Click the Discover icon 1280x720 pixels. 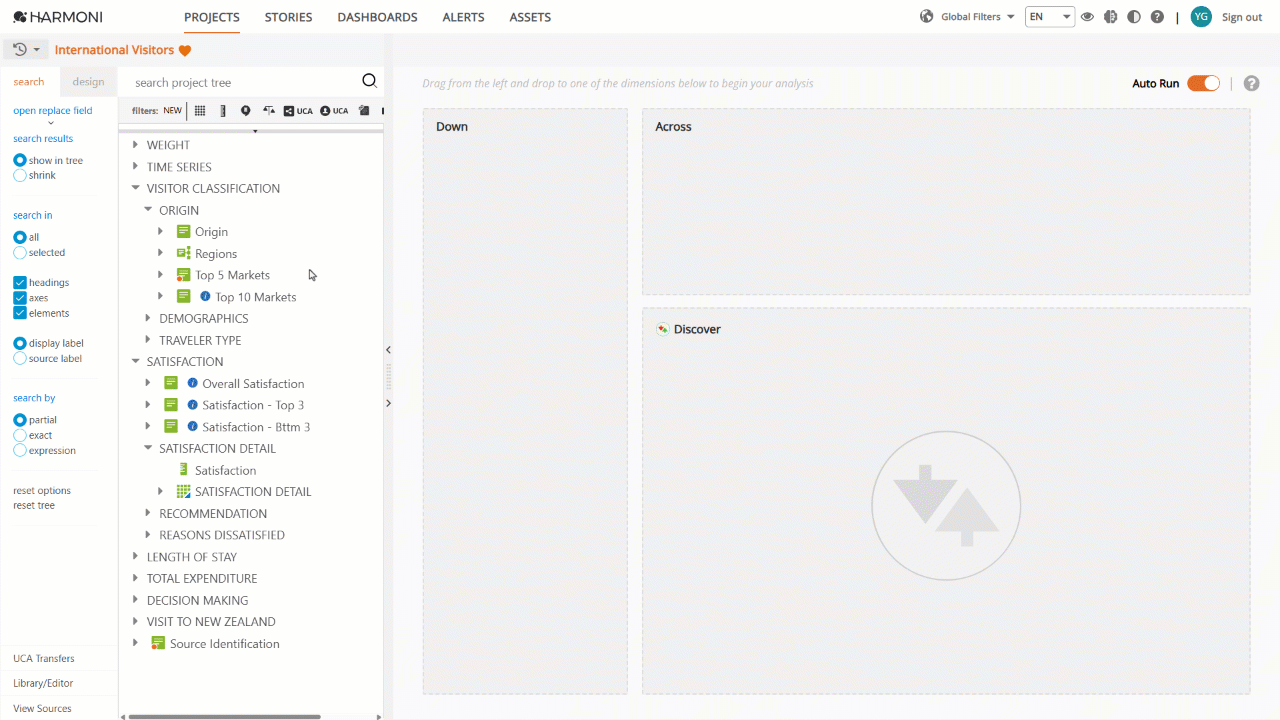[x=662, y=329]
